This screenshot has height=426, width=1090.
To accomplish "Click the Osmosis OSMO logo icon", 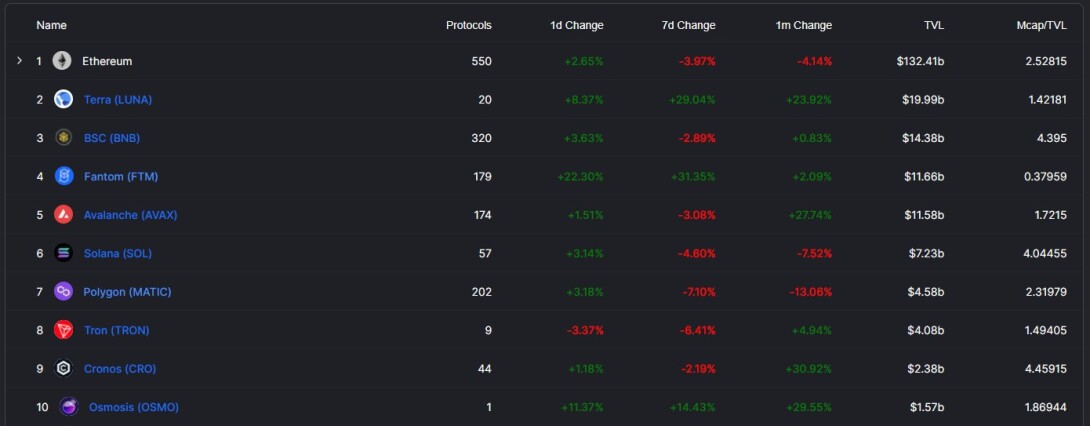I will click(69, 407).
